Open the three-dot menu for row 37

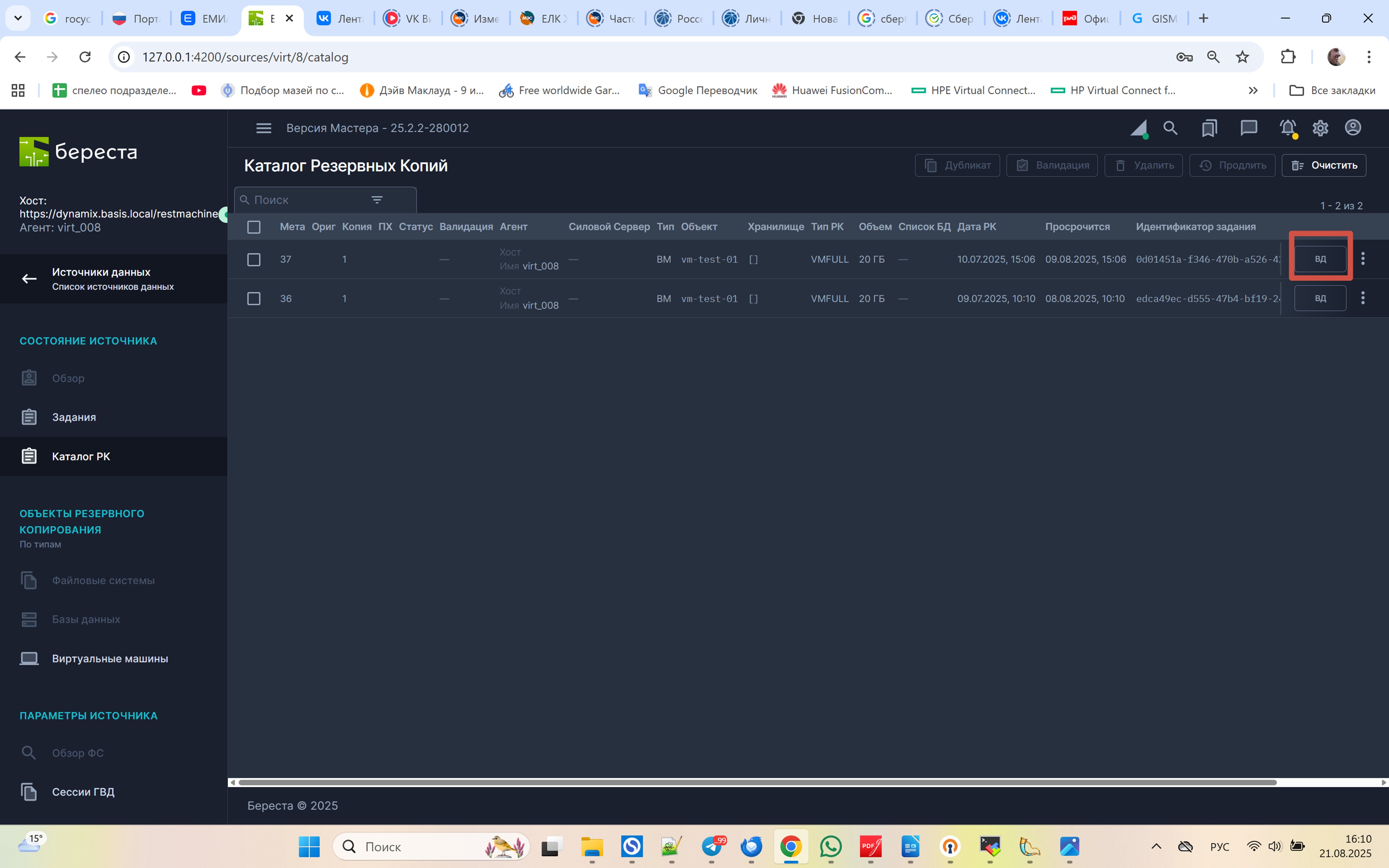tap(1363, 259)
